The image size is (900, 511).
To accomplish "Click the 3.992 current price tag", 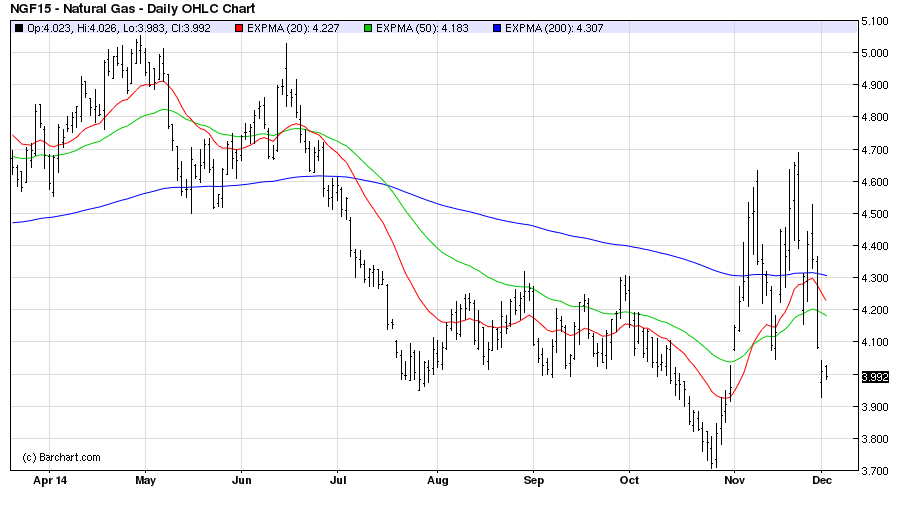I will point(874,377).
